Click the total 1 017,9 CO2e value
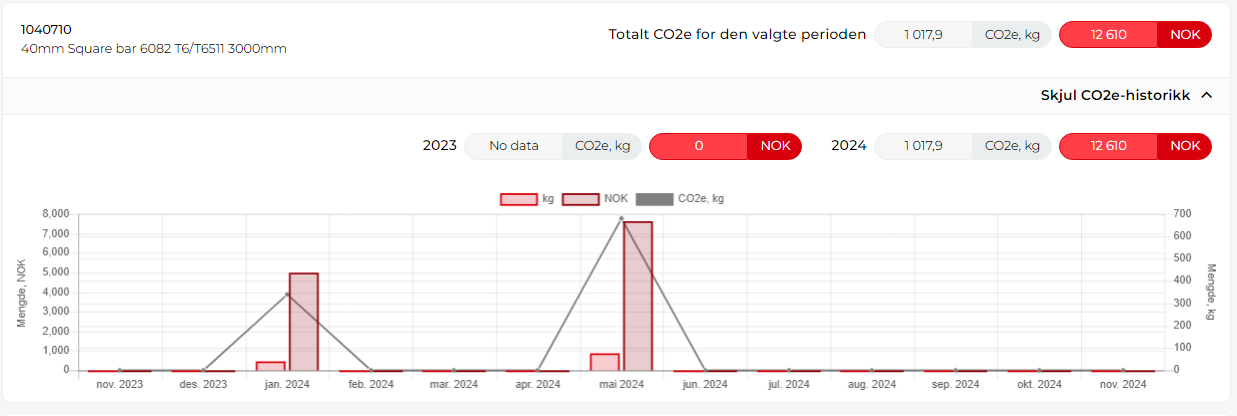This screenshot has width=1237, height=416. coord(923,35)
